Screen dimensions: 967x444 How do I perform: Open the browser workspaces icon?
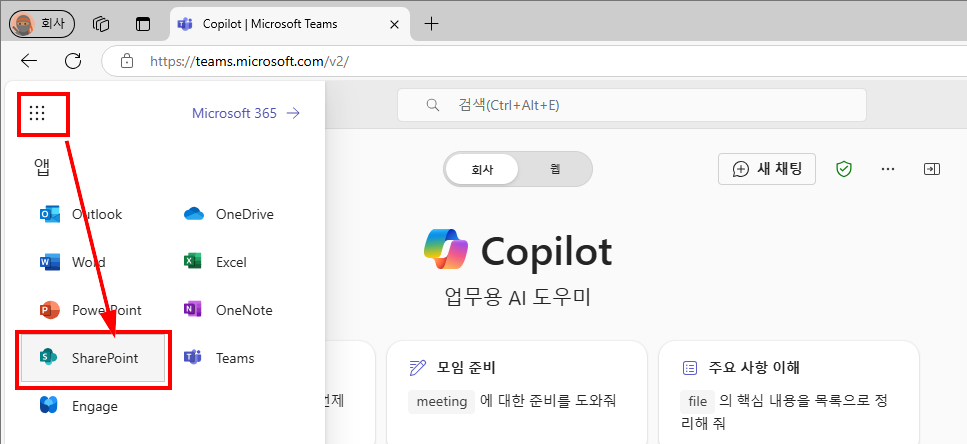click(101, 24)
